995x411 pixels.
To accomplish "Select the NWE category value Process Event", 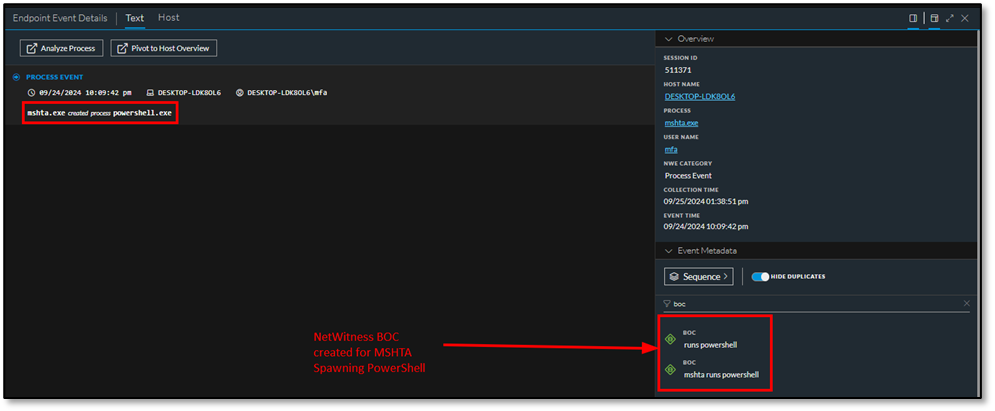I will [x=688, y=176].
